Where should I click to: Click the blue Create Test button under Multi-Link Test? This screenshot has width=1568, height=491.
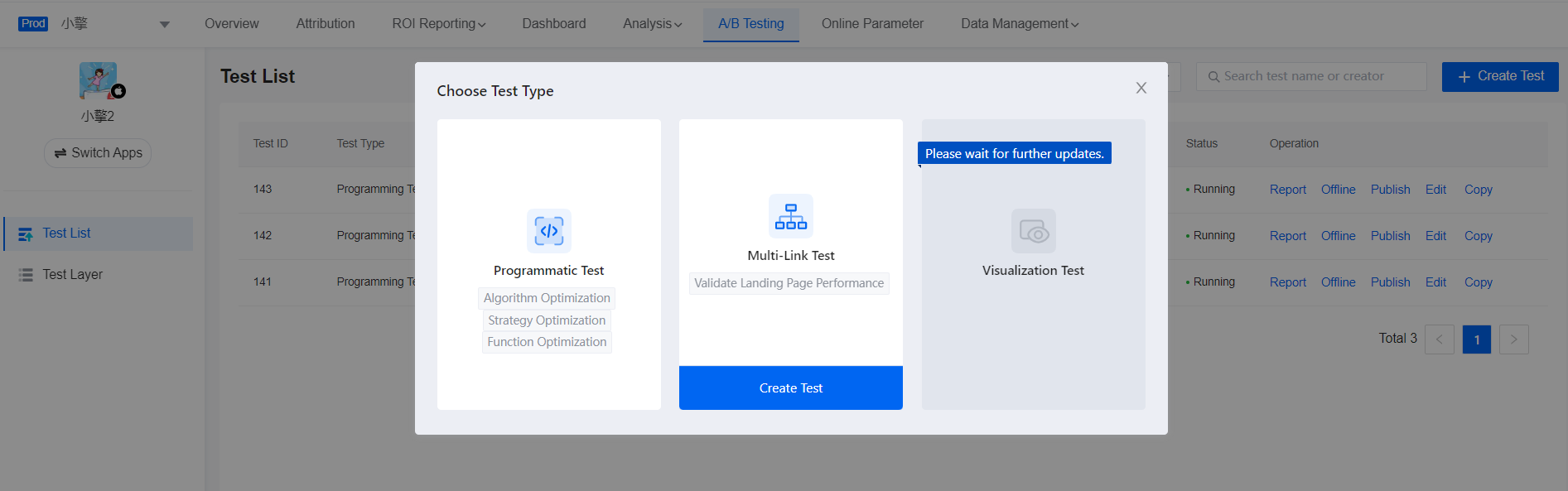(791, 388)
